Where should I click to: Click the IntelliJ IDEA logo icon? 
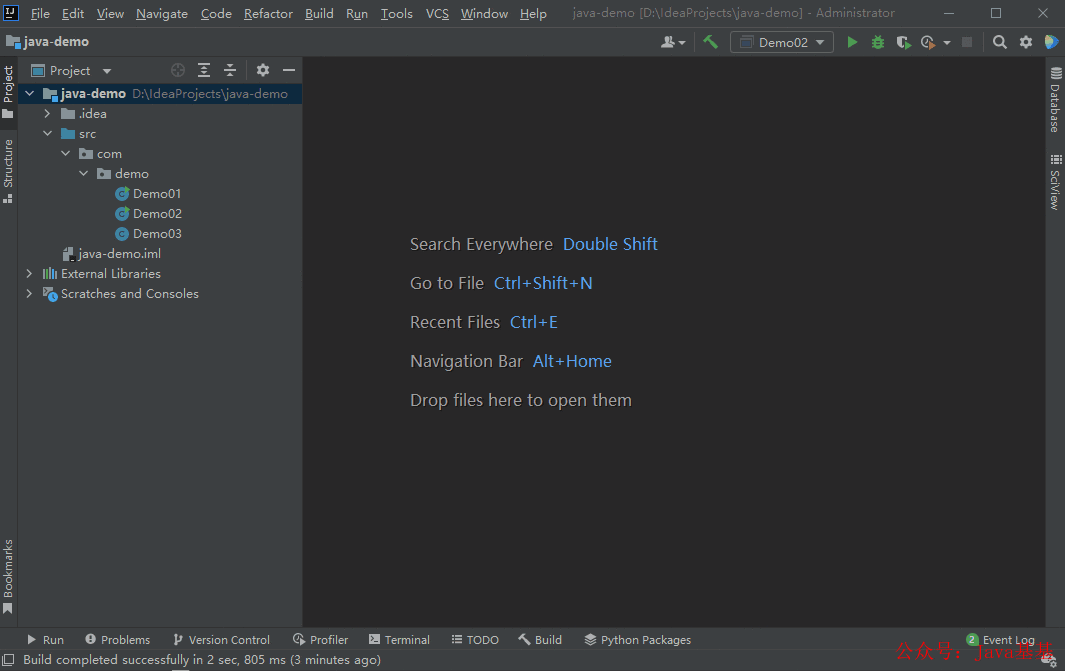[x=11, y=12]
